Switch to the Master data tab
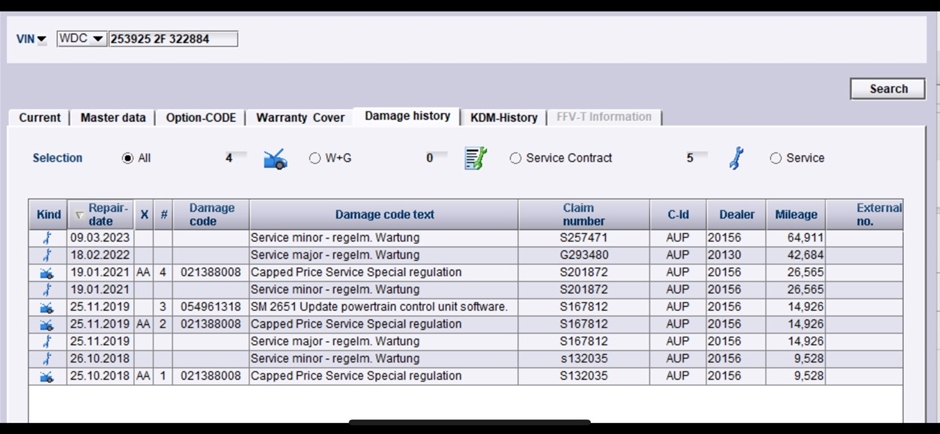Image resolution: width=940 pixels, height=434 pixels. pos(112,117)
